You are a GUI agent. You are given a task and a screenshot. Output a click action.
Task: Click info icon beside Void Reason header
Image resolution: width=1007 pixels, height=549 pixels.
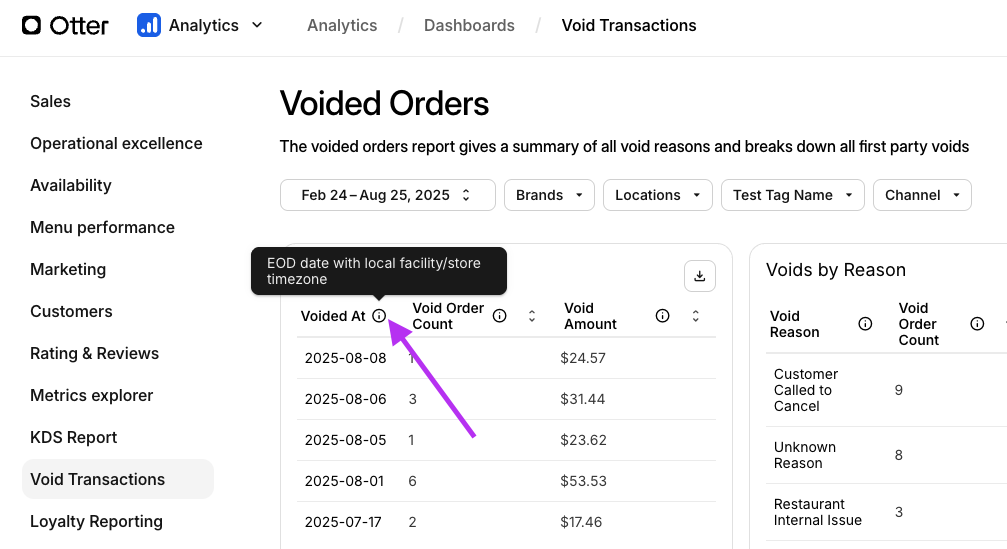click(865, 324)
